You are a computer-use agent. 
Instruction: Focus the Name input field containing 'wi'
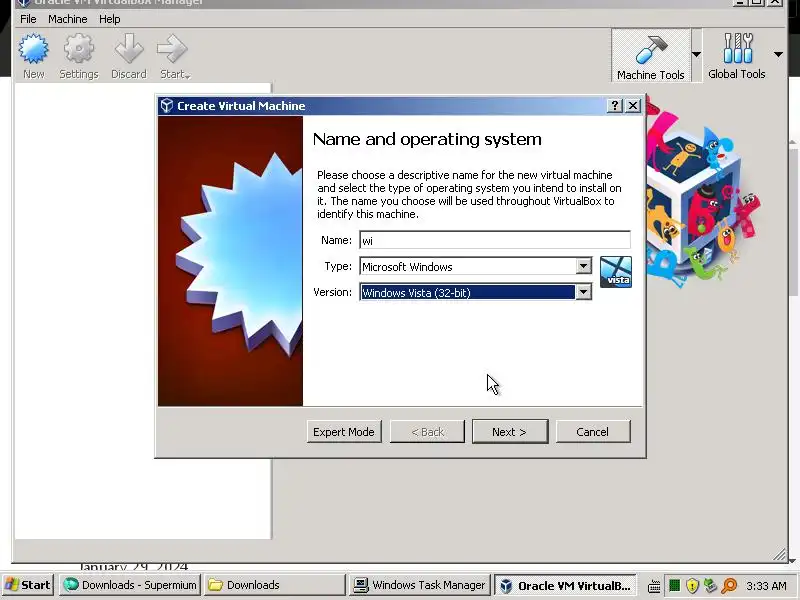pyautogui.click(x=494, y=240)
